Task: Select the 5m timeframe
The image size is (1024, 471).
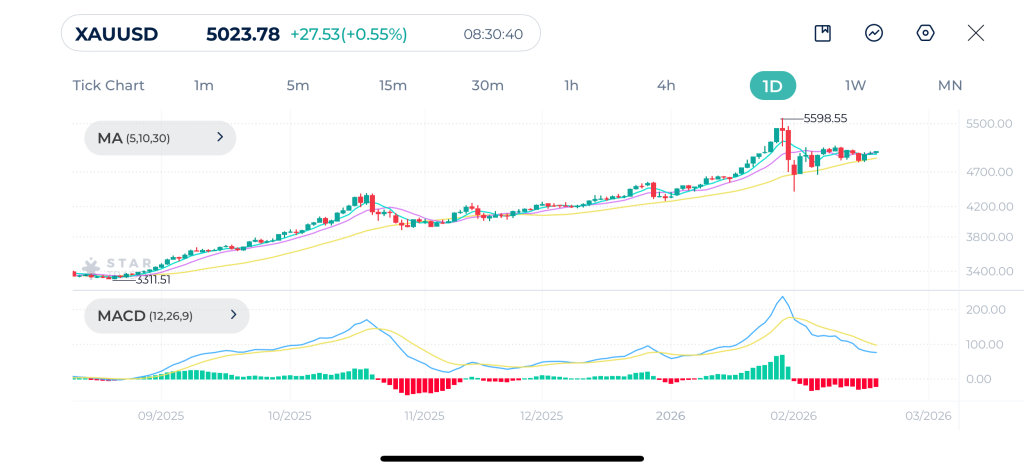Action: (298, 86)
